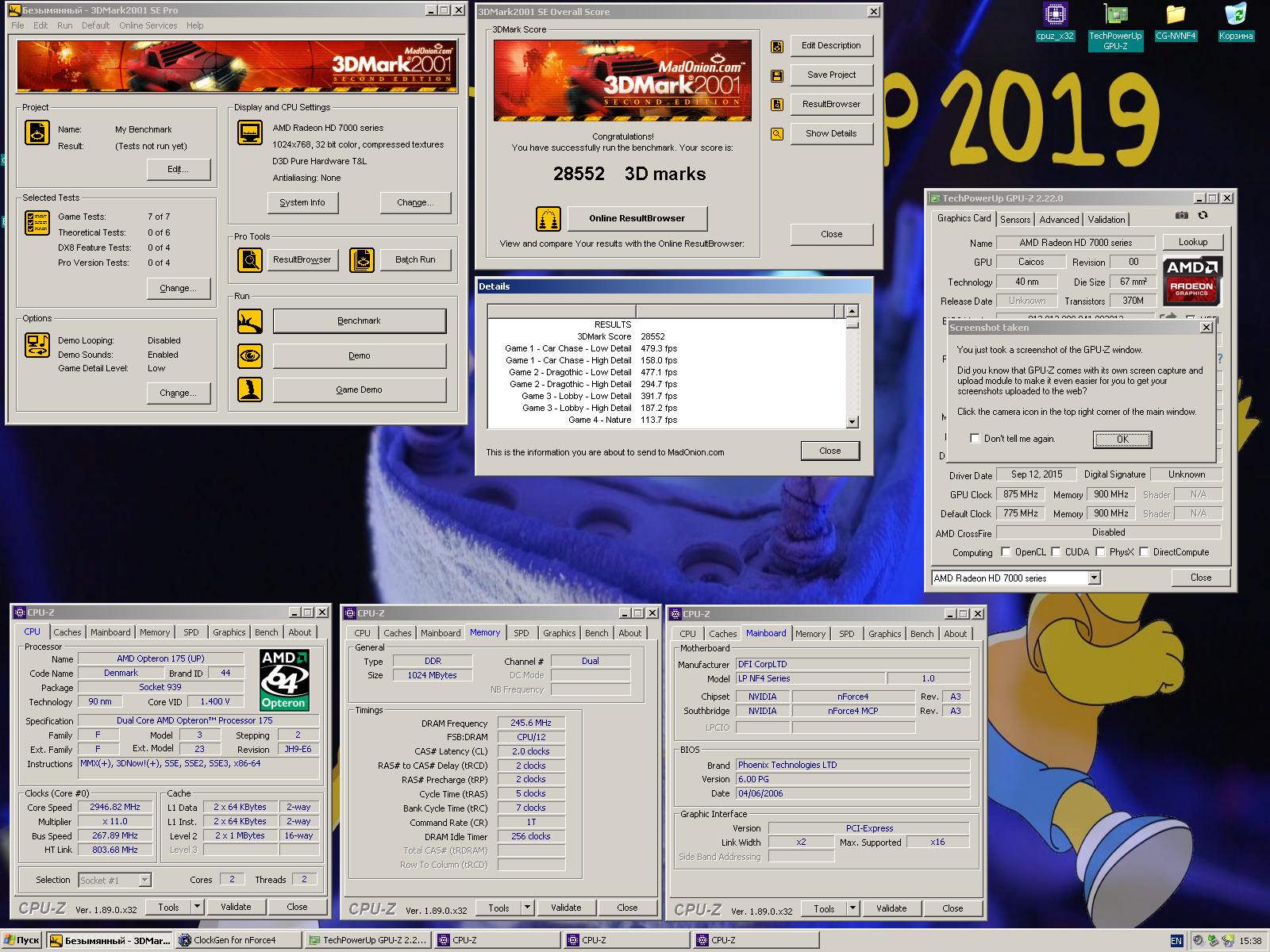Open the Пуск start button
The image size is (1270, 952).
[22, 940]
